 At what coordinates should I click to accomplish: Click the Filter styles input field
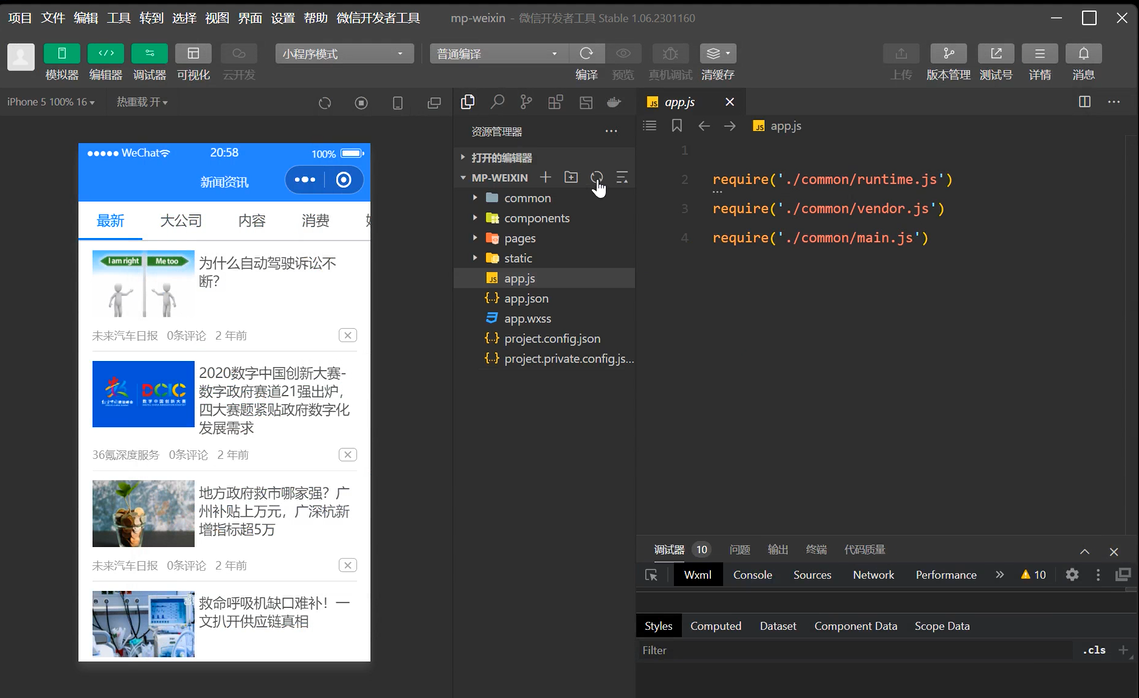click(x=850, y=650)
